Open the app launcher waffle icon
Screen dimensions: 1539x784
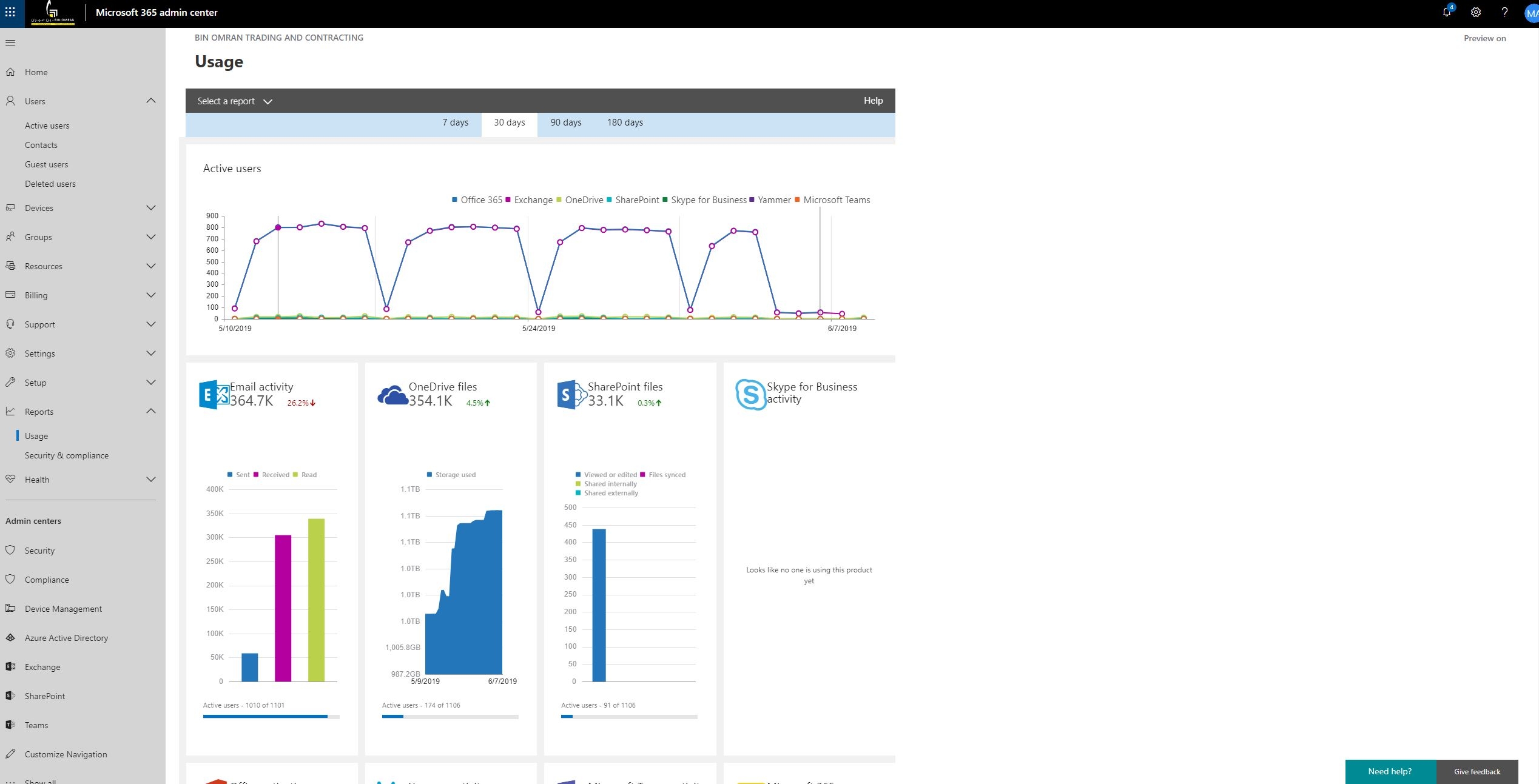click(x=10, y=12)
